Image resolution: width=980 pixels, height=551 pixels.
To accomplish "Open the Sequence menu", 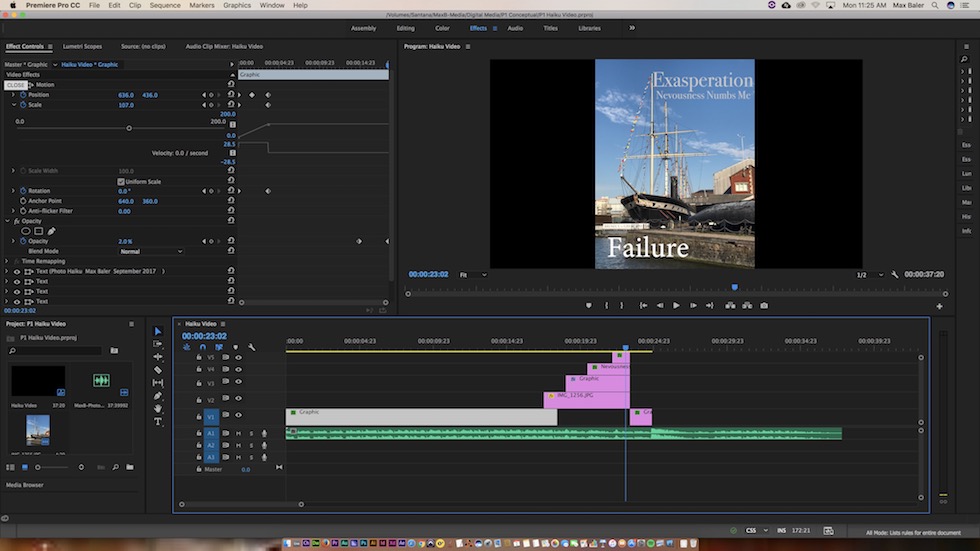I will 165,5.
